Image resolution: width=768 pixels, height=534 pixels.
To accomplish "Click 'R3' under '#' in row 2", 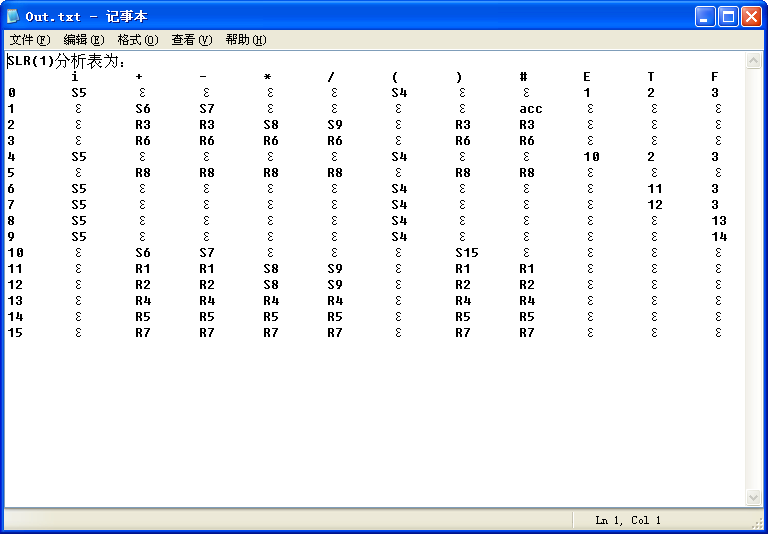I will click(x=527, y=125).
